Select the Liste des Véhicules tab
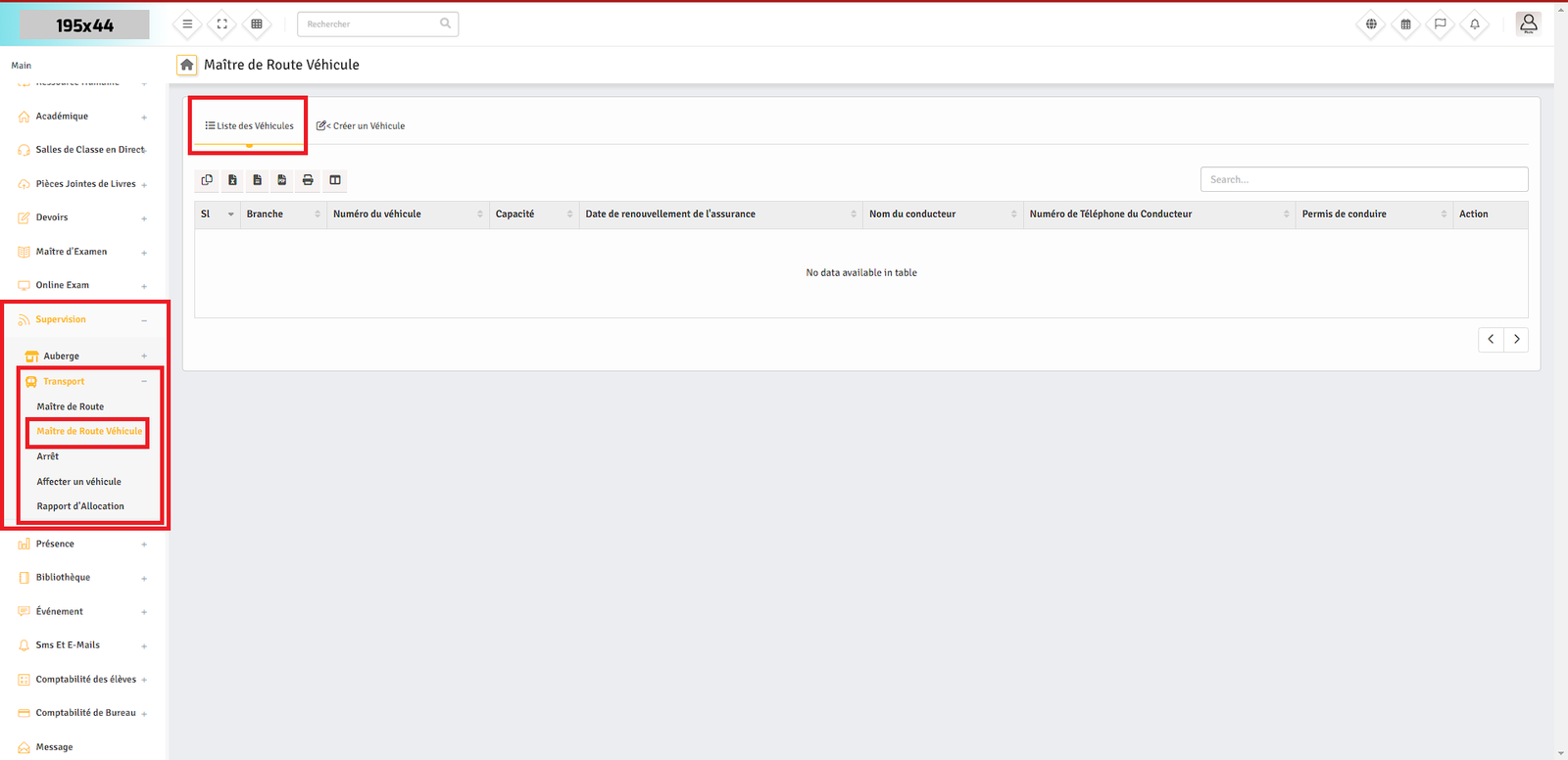The width and height of the screenshot is (1568, 760). (250, 126)
